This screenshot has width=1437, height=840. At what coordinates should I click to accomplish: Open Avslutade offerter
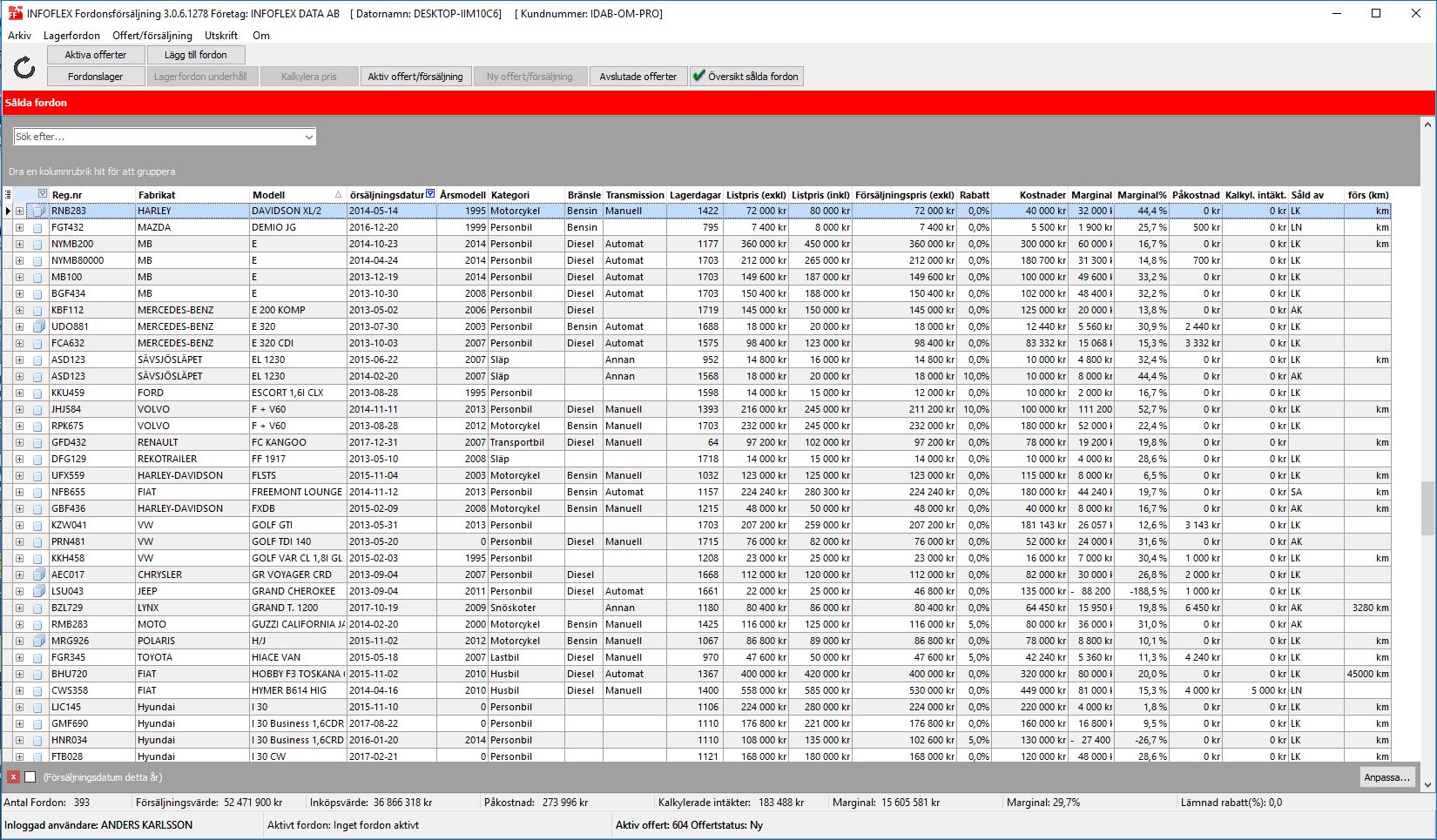(x=638, y=77)
